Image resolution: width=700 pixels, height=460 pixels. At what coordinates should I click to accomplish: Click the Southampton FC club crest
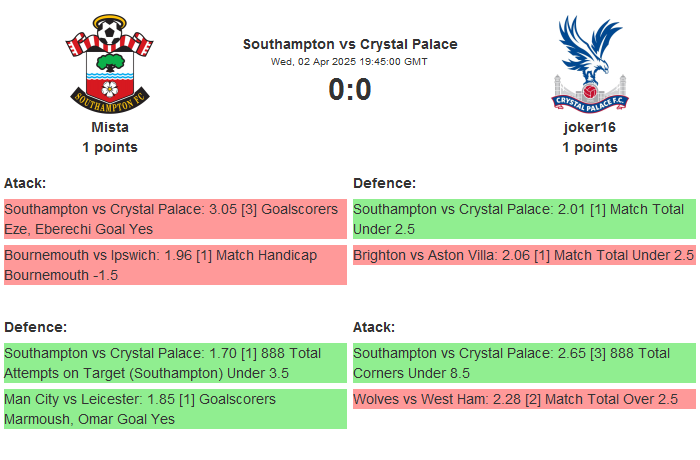[x=110, y=62]
